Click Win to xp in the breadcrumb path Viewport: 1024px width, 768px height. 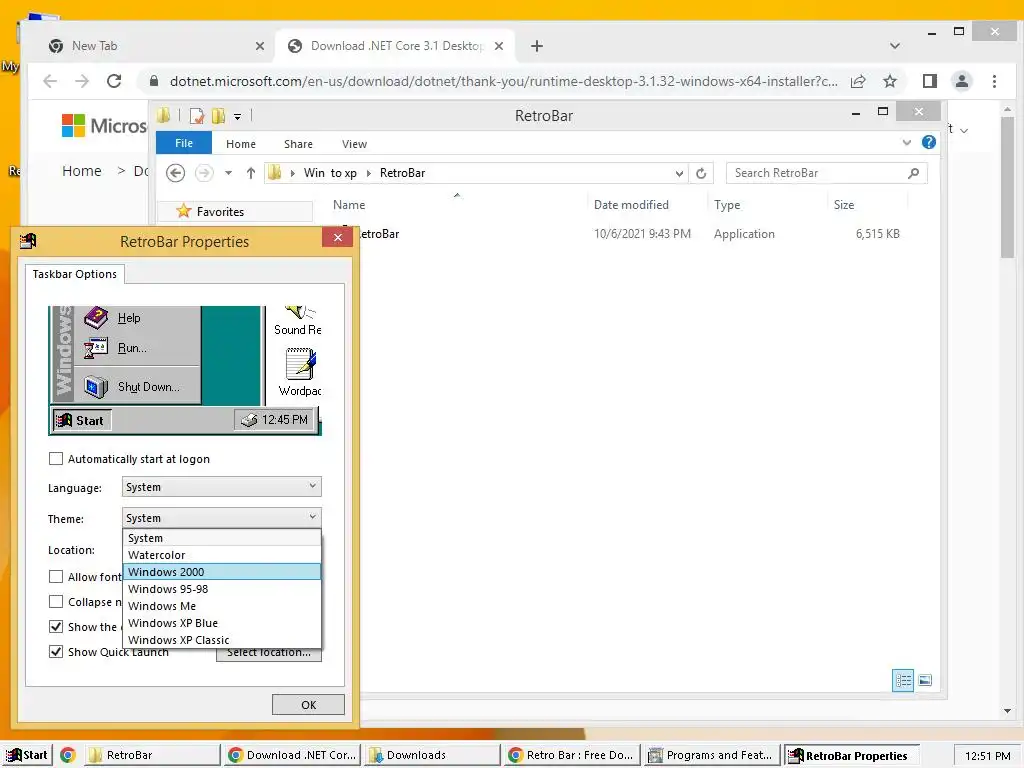330,173
